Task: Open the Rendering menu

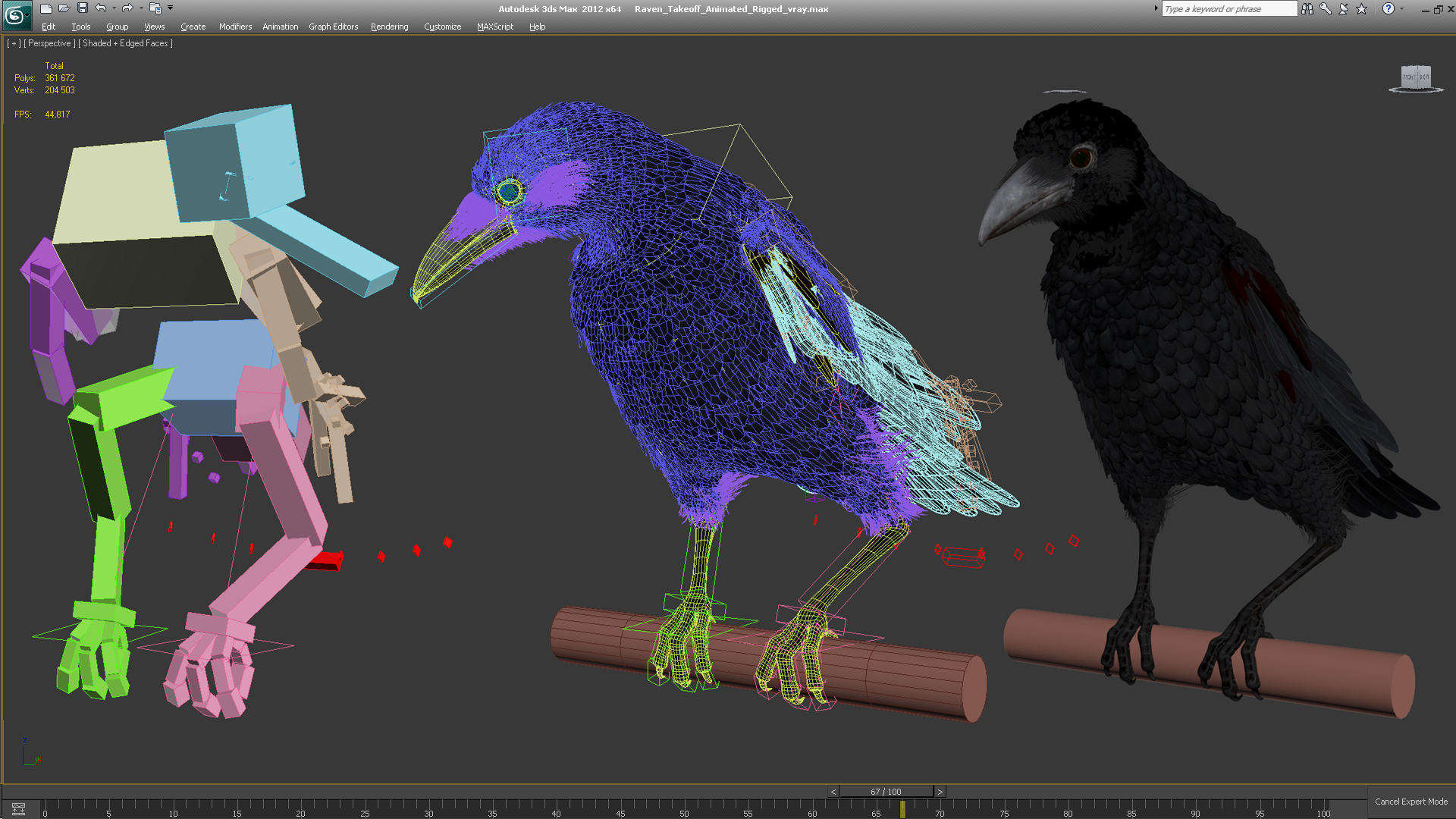Action: pos(389,27)
